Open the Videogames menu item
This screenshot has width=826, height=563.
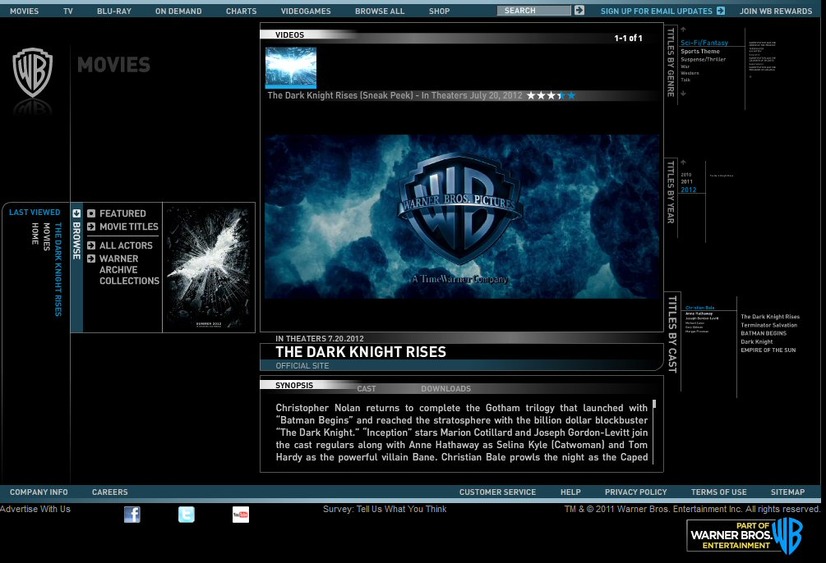(306, 11)
